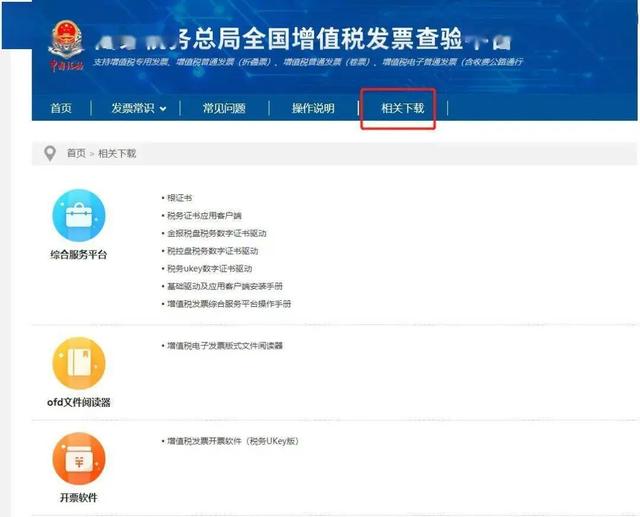
Task: Click the subtitle 支持增值税专用发票 text
Action: tap(308, 62)
